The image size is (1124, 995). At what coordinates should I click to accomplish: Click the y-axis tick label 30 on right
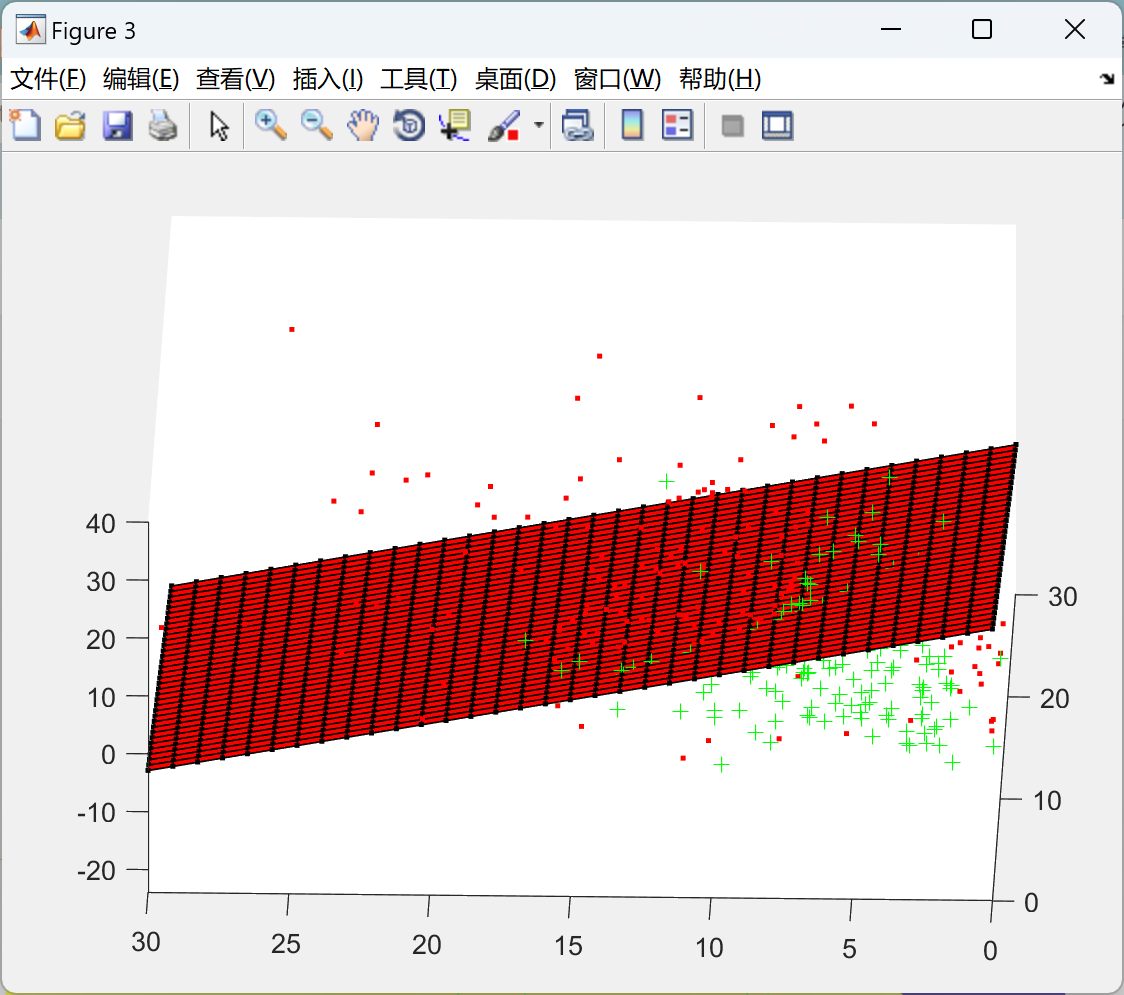1062,596
